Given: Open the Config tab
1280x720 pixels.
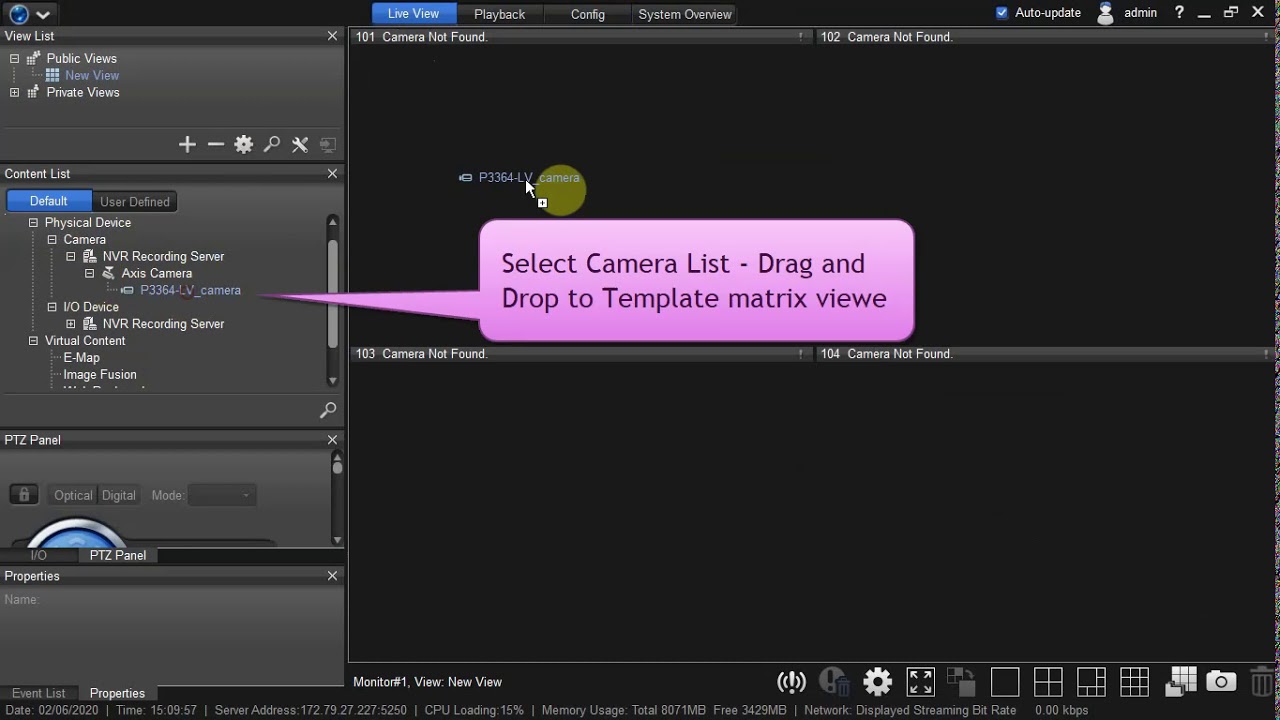Looking at the screenshot, I should (587, 14).
